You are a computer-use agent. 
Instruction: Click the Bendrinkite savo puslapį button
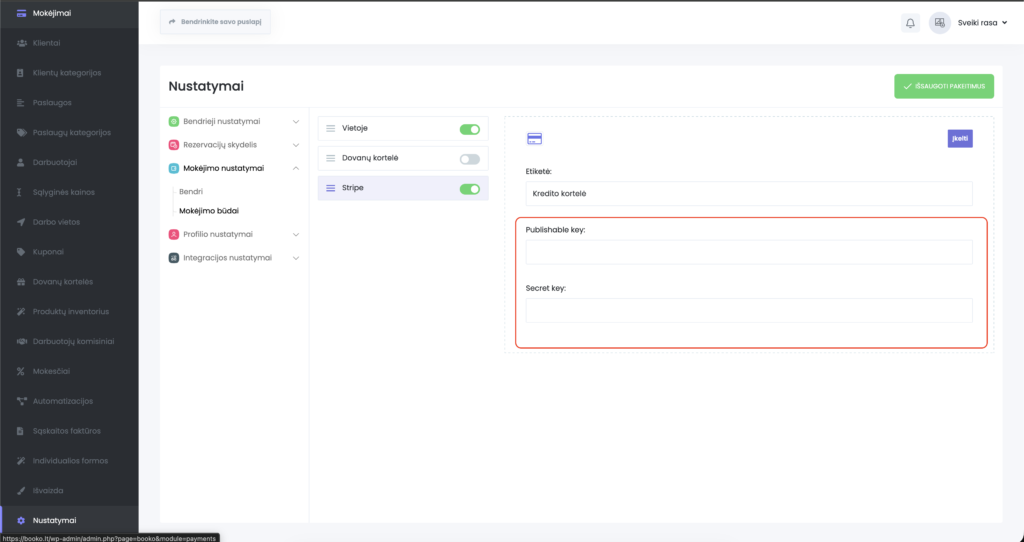(x=215, y=22)
